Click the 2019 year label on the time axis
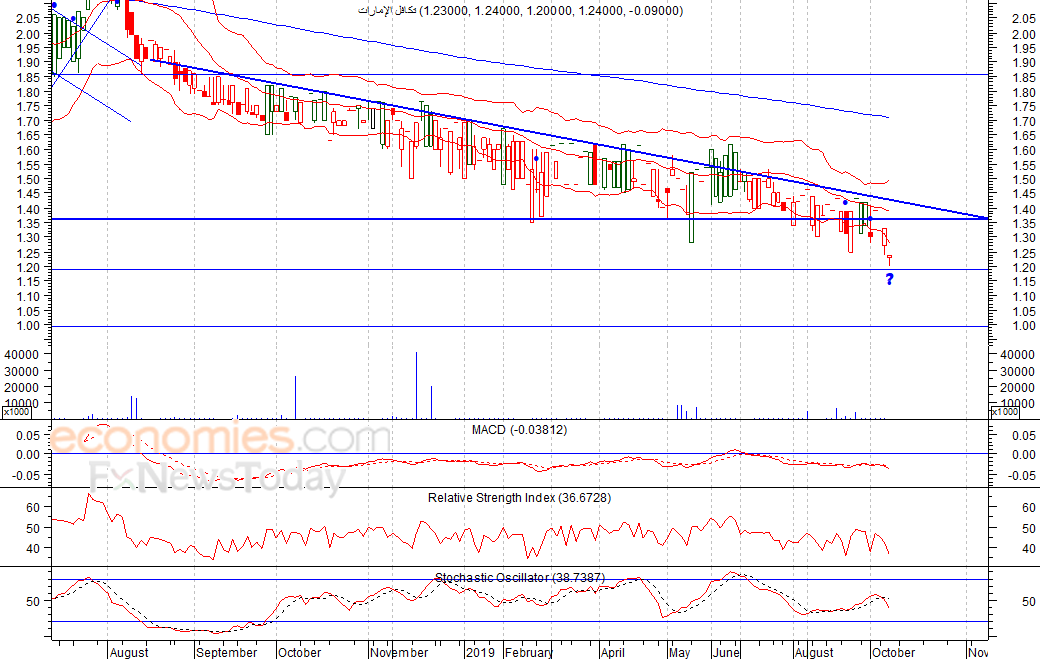The image size is (1040, 659). click(480, 652)
